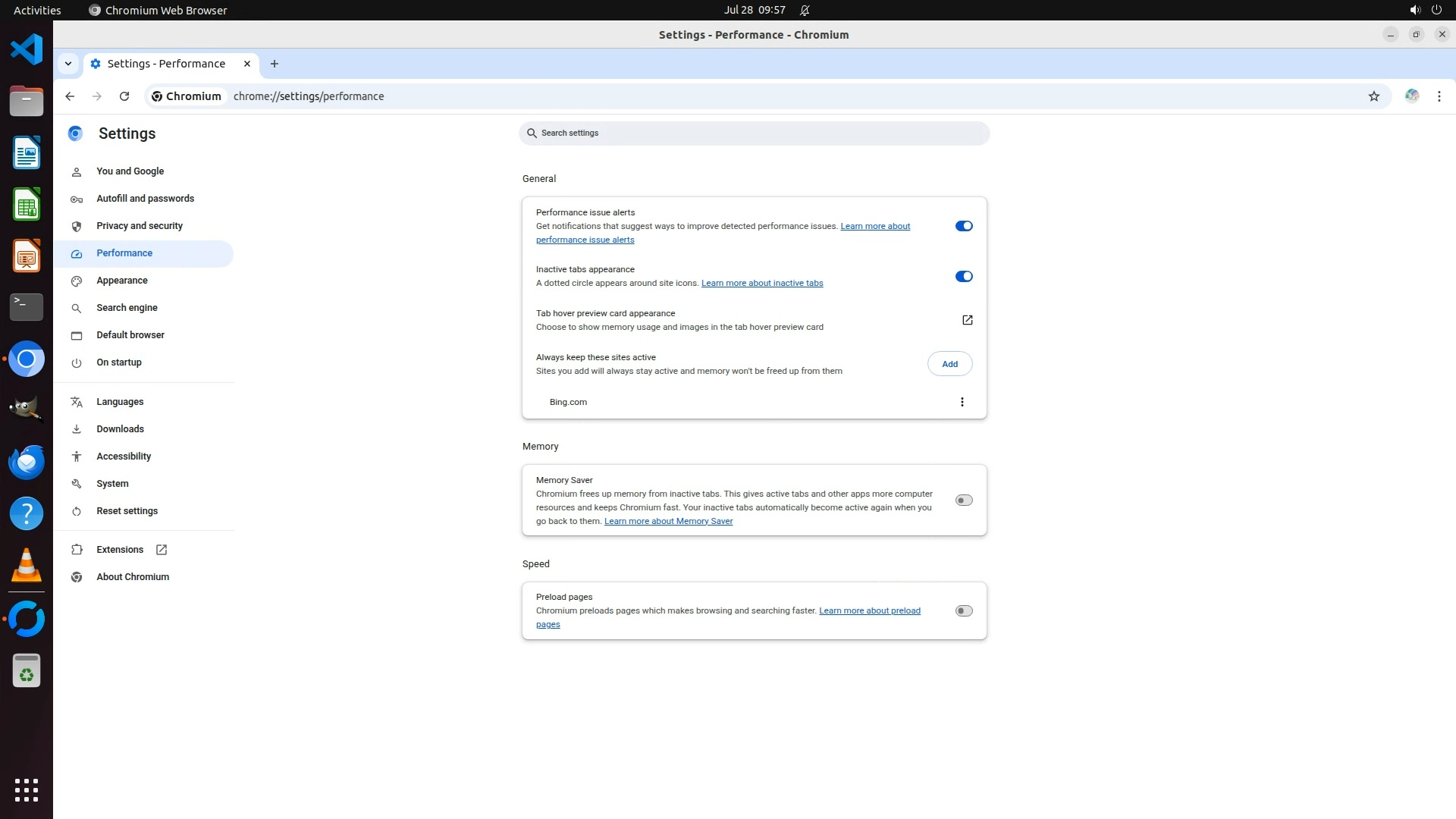This screenshot has height=819, width=1456.
Task: Open more actions menu for Bing.com
Action: [x=962, y=402]
